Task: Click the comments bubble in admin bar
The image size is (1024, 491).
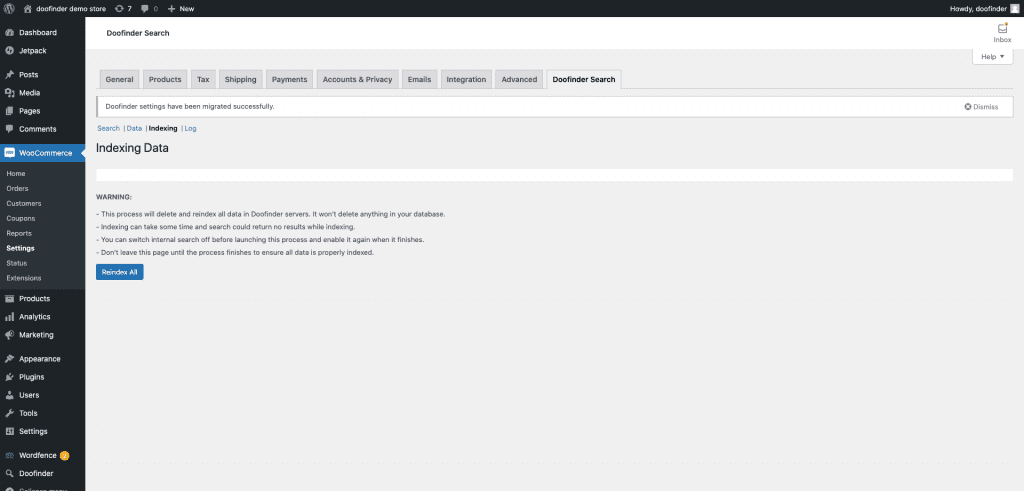Action: (x=145, y=8)
